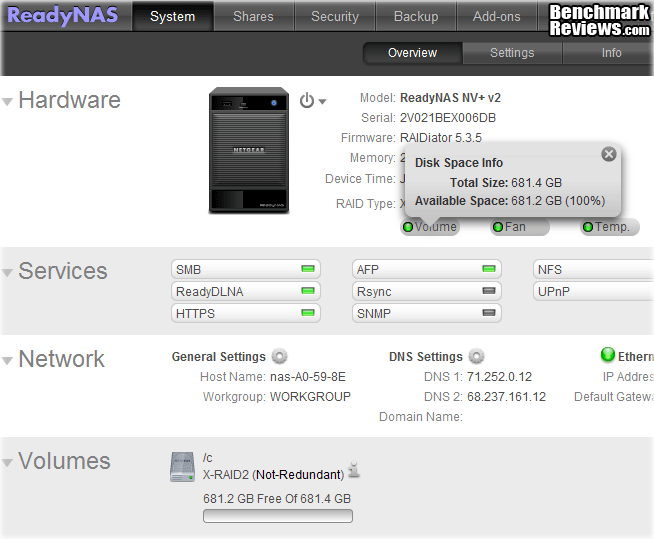
Task: Click the ReadyNAS logo
Action: [63, 15]
